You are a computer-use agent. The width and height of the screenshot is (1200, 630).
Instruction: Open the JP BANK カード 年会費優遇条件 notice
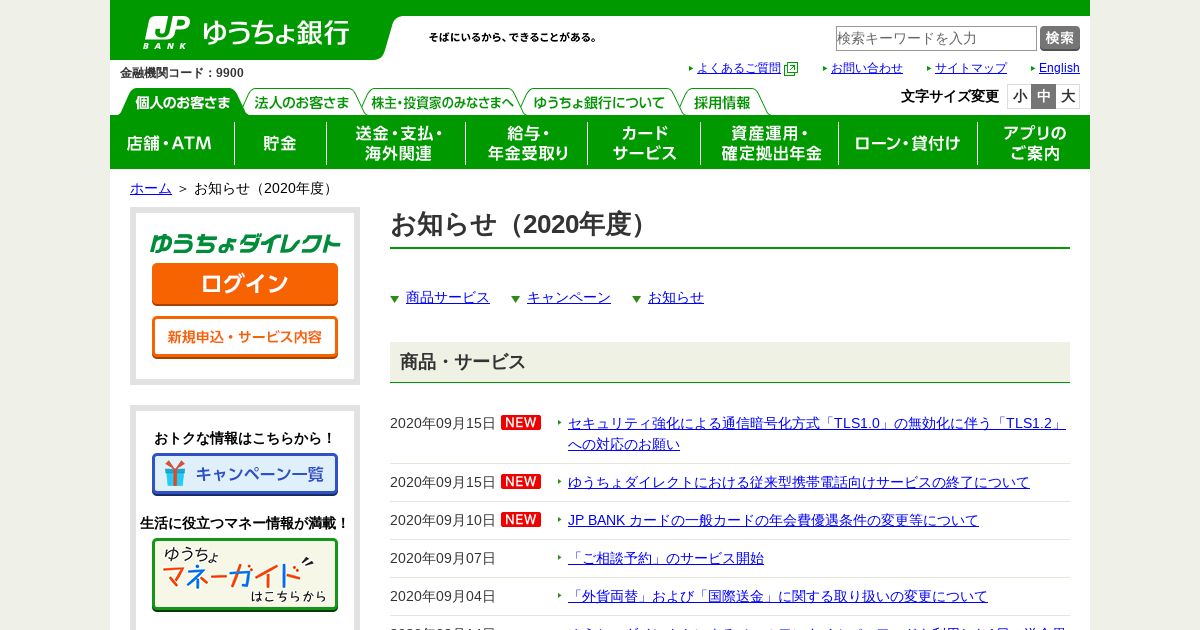(773, 520)
